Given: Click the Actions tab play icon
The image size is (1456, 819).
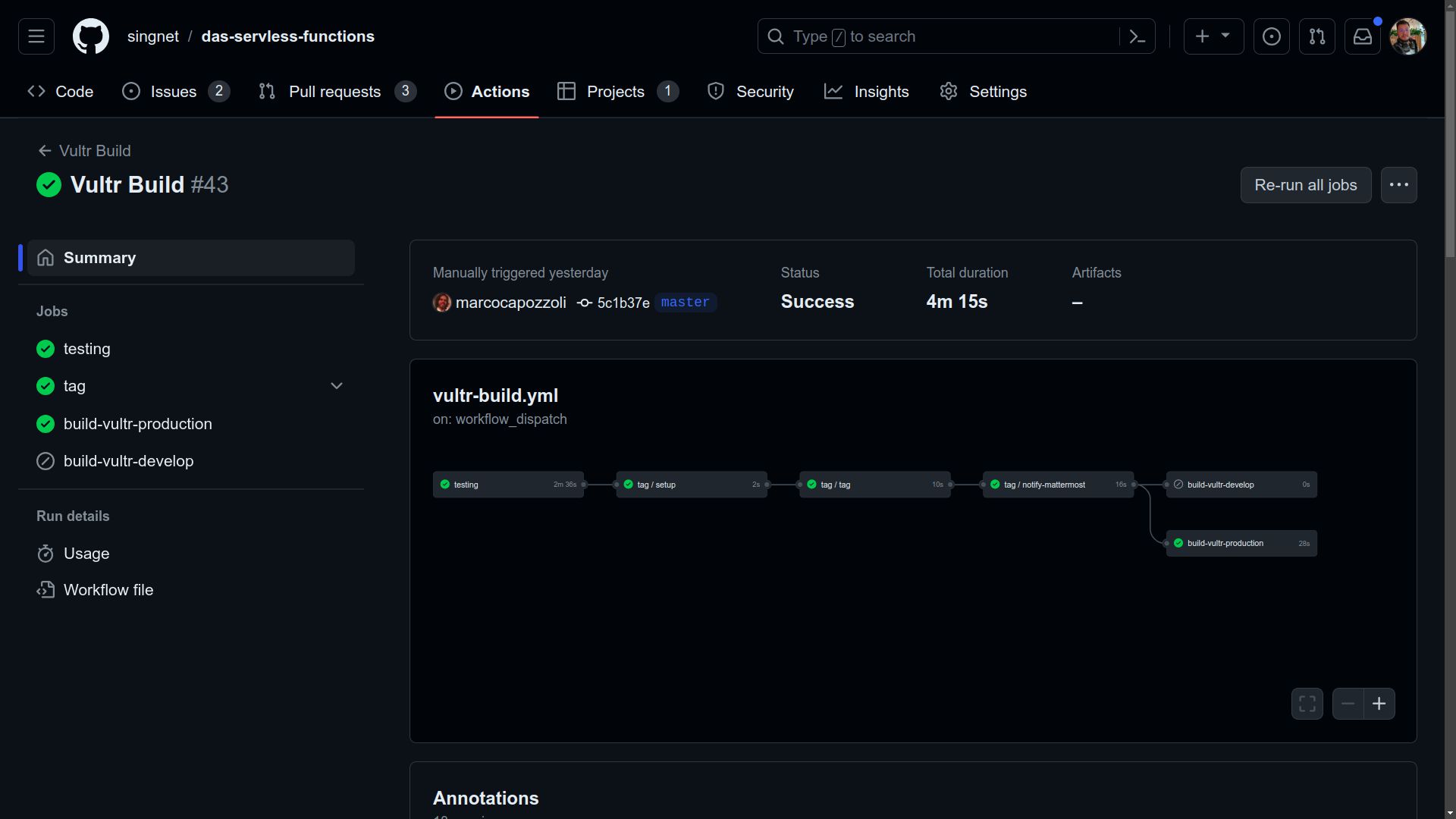Looking at the screenshot, I should pos(453,92).
